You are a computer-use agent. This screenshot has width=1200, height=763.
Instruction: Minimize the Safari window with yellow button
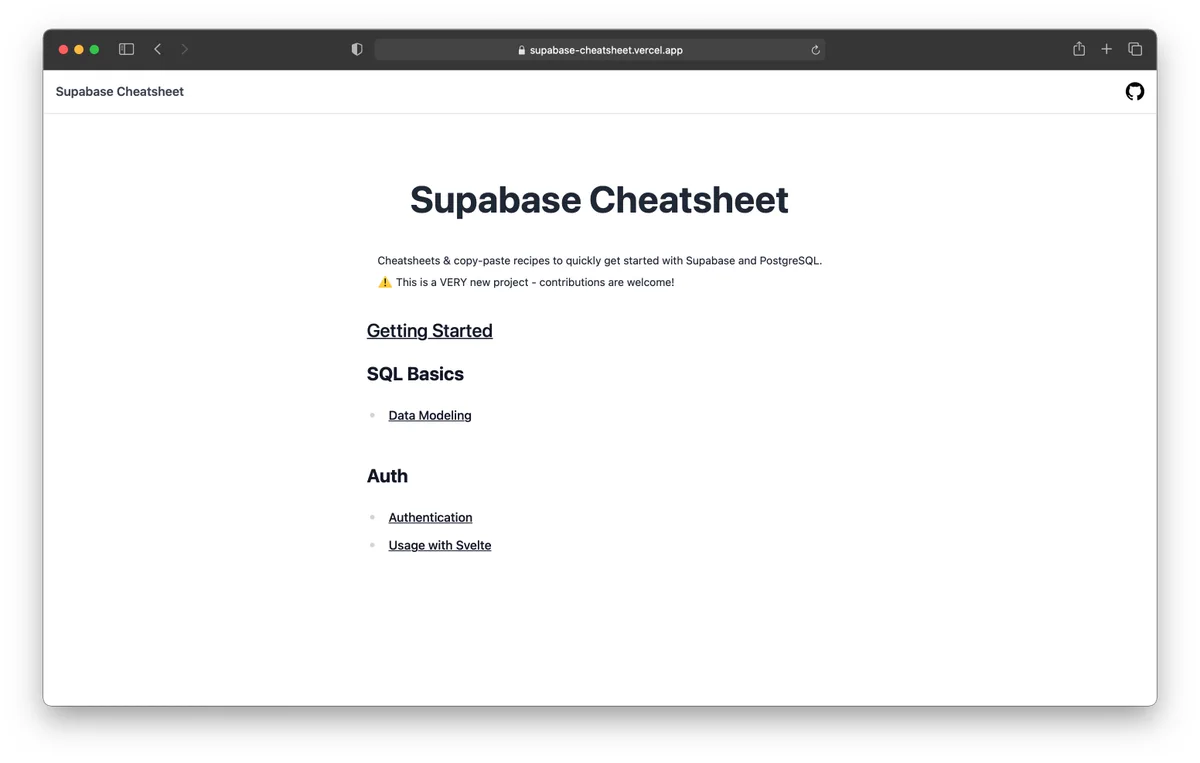tap(79, 49)
